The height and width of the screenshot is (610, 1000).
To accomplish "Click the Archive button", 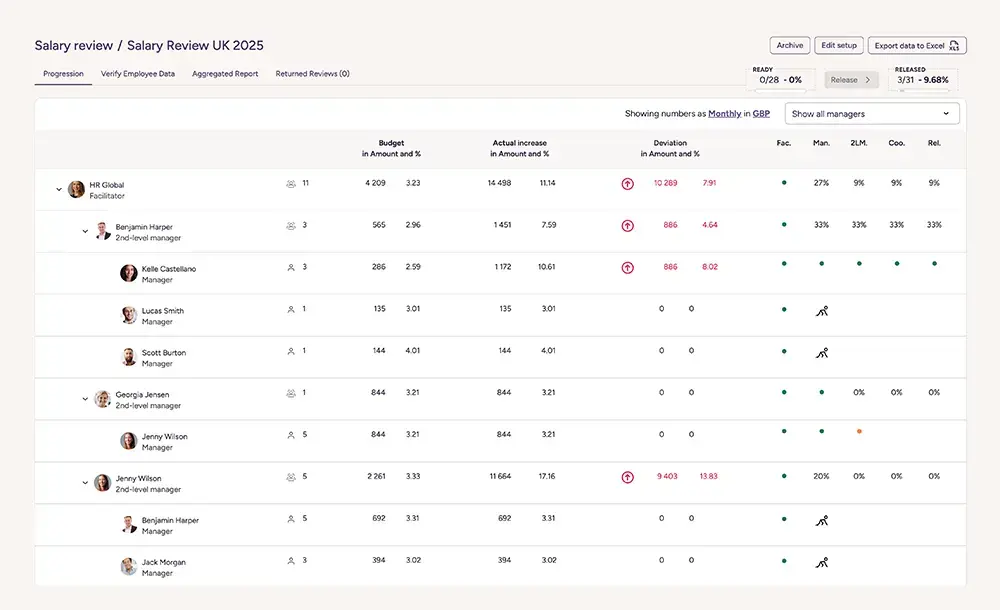I will [x=790, y=46].
